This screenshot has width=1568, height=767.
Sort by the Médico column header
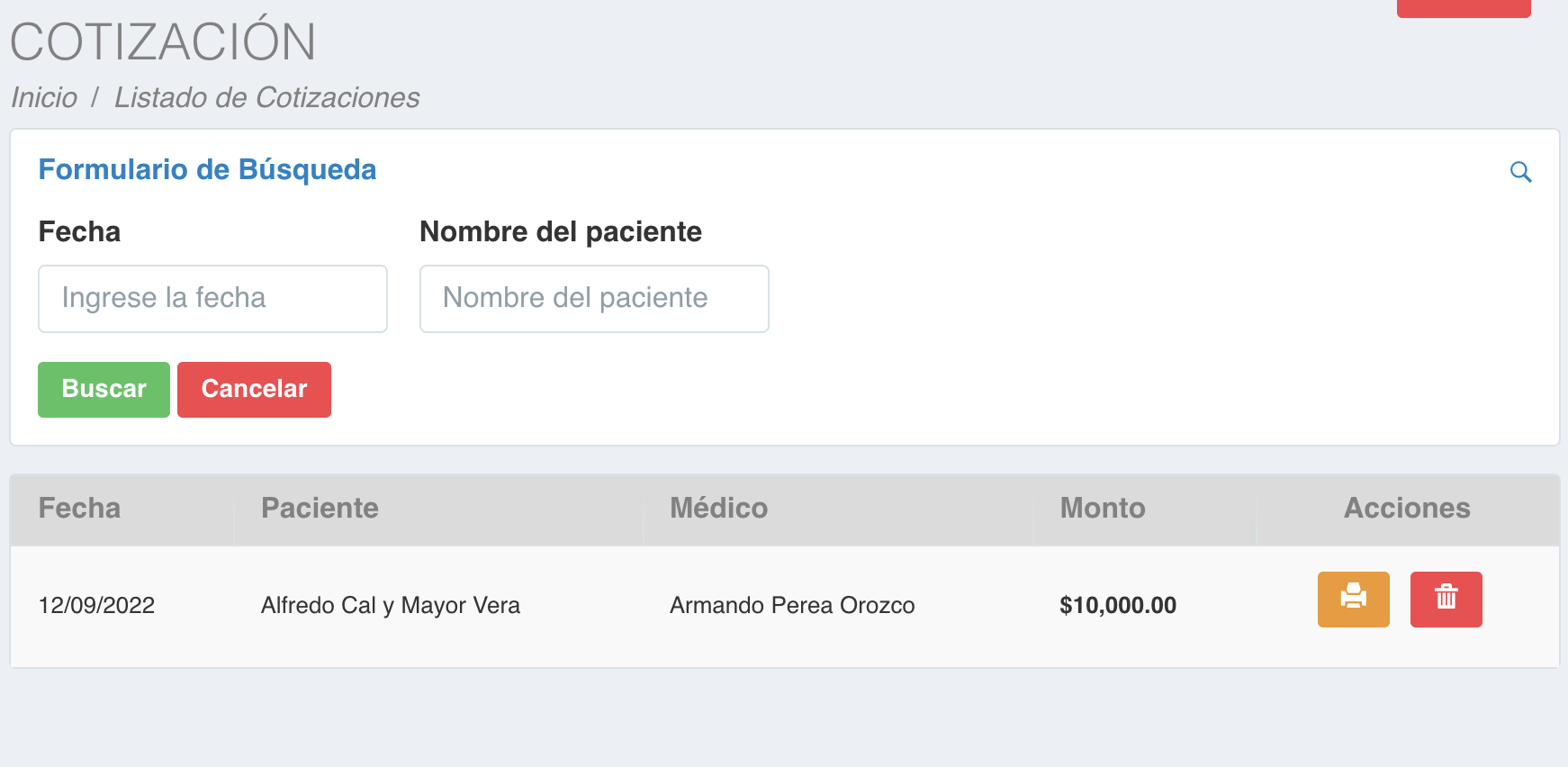(718, 508)
